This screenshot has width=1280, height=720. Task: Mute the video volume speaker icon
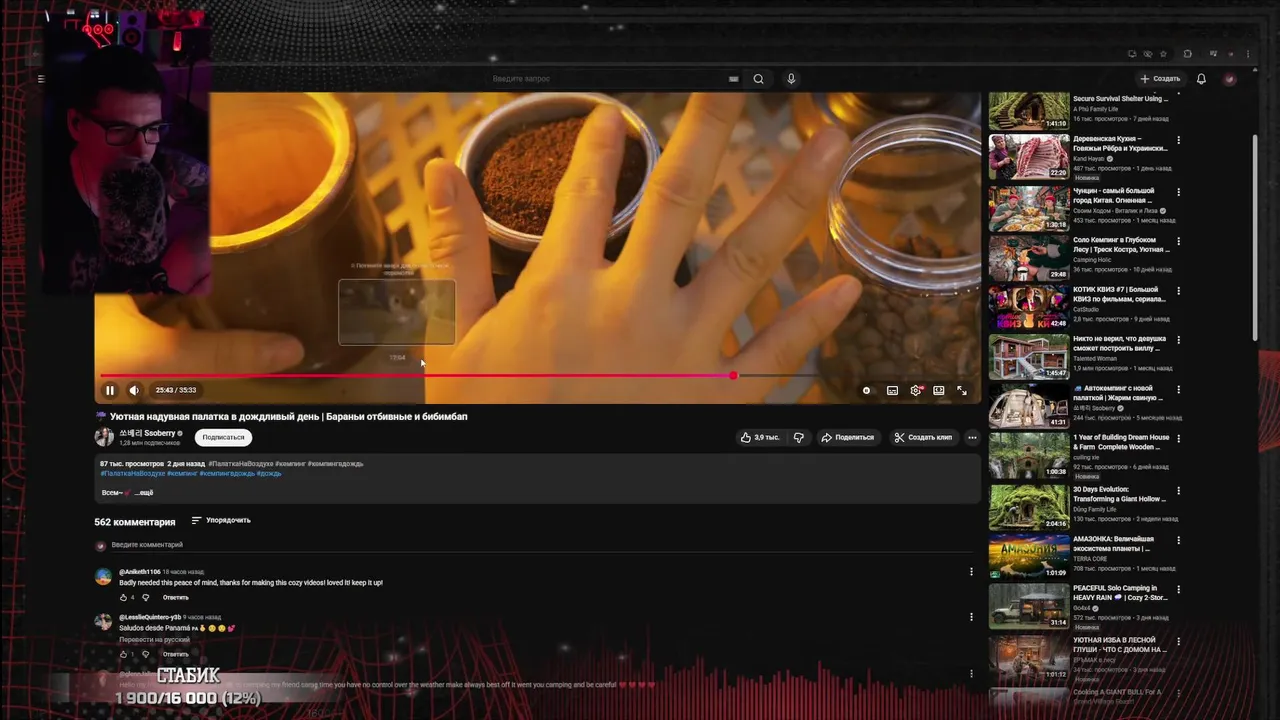pos(134,390)
